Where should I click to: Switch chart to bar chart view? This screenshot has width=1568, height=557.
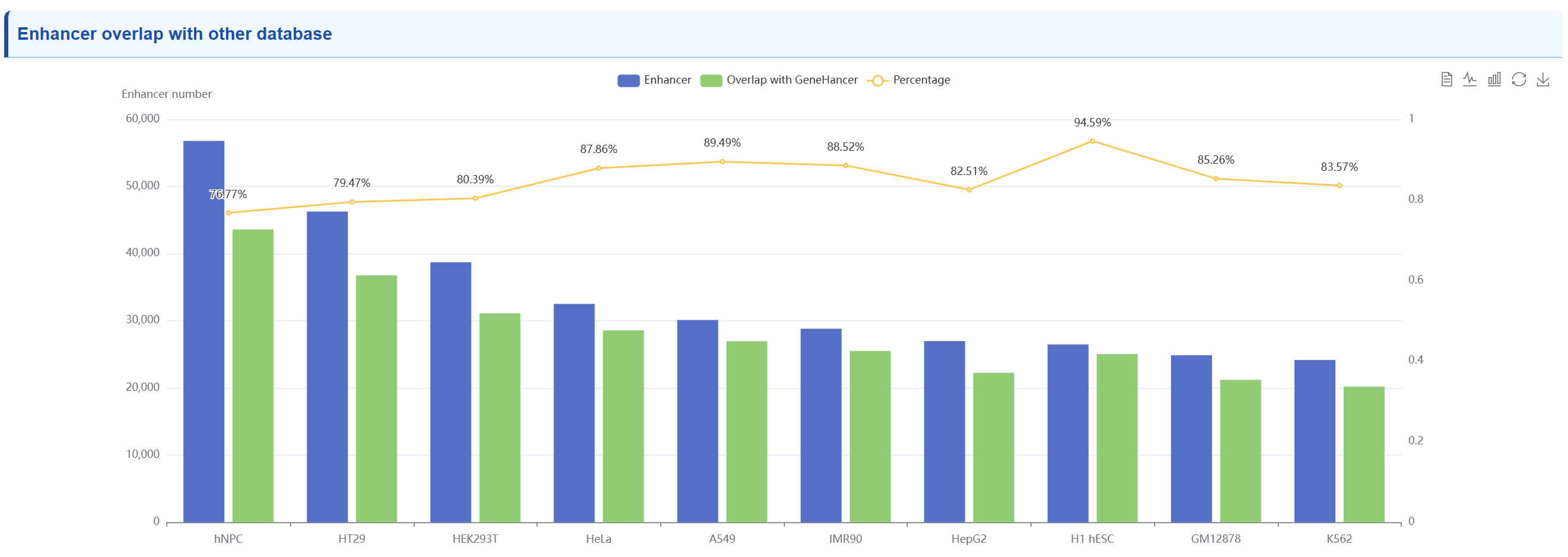1494,79
